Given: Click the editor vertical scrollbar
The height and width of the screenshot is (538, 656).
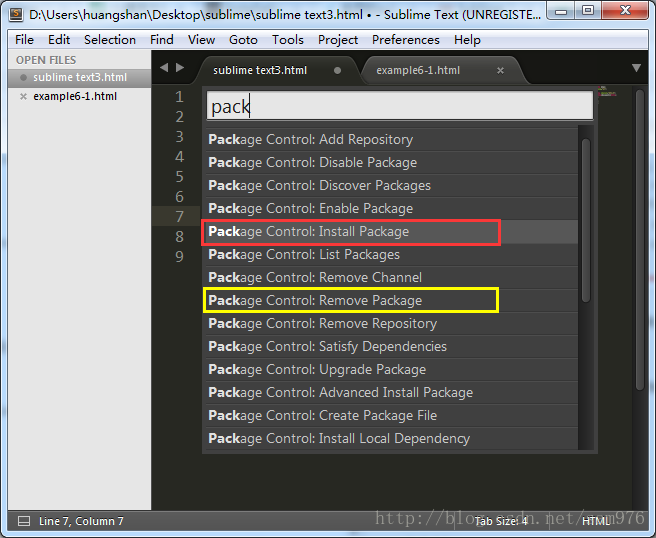Looking at the screenshot, I should (640, 240).
